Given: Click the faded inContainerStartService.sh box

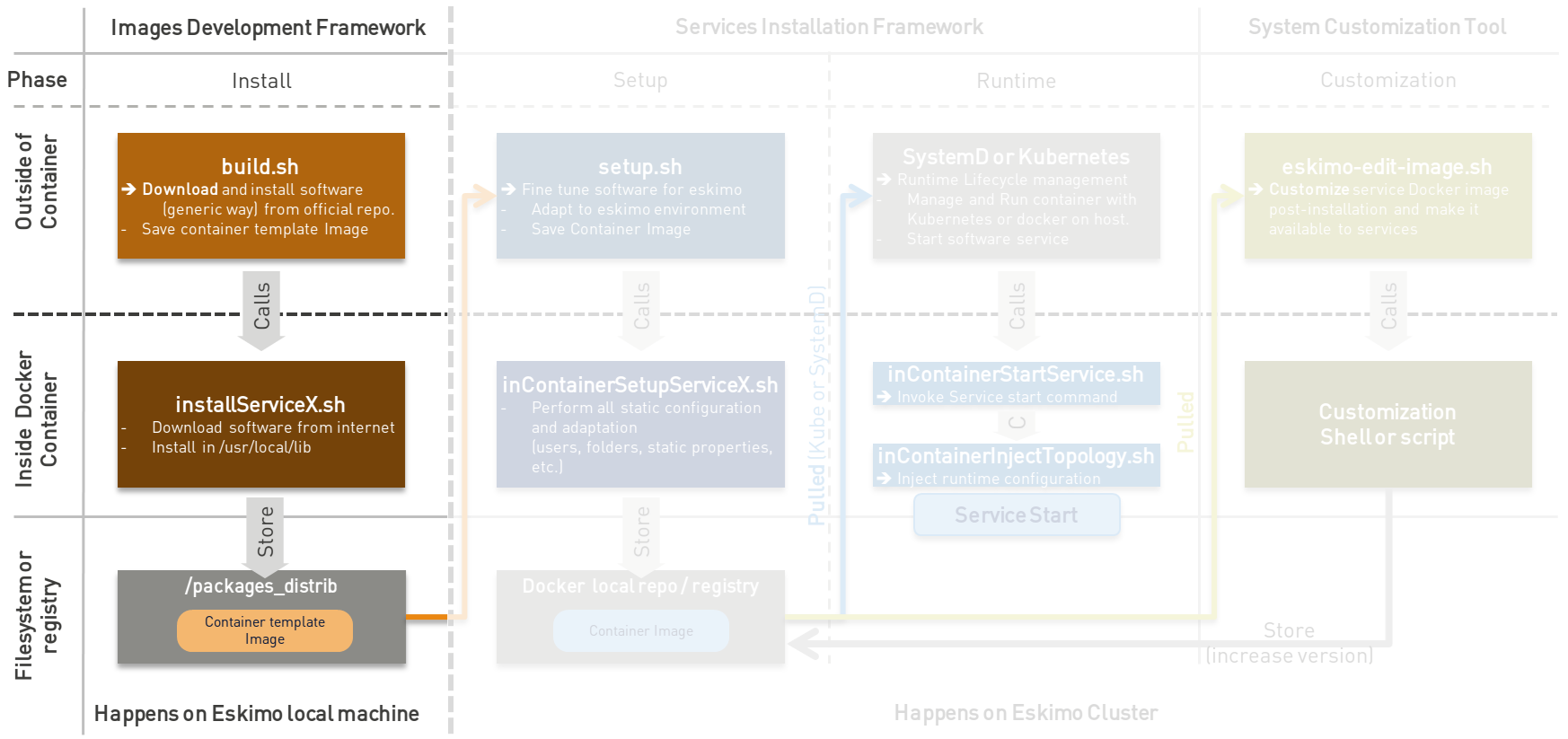Looking at the screenshot, I should pyautogui.click(x=1017, y=383).
